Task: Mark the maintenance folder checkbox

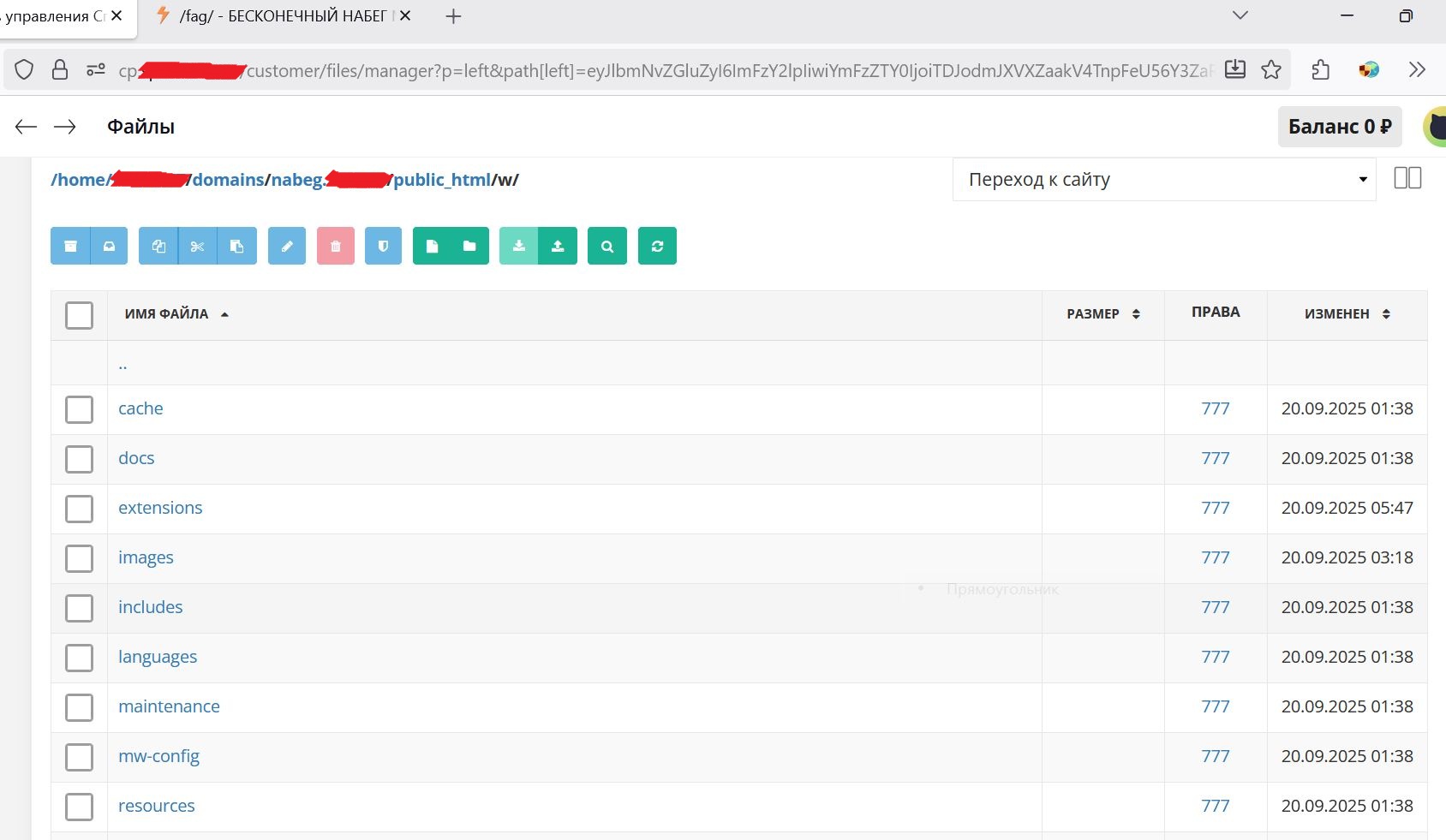Action: pos(79,707)
